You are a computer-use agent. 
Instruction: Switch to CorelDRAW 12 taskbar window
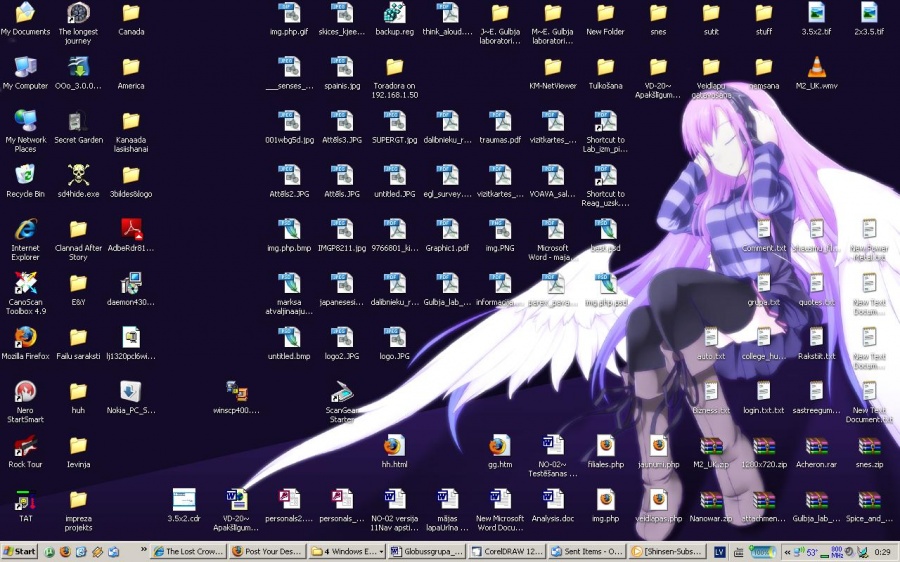[505, 552]
